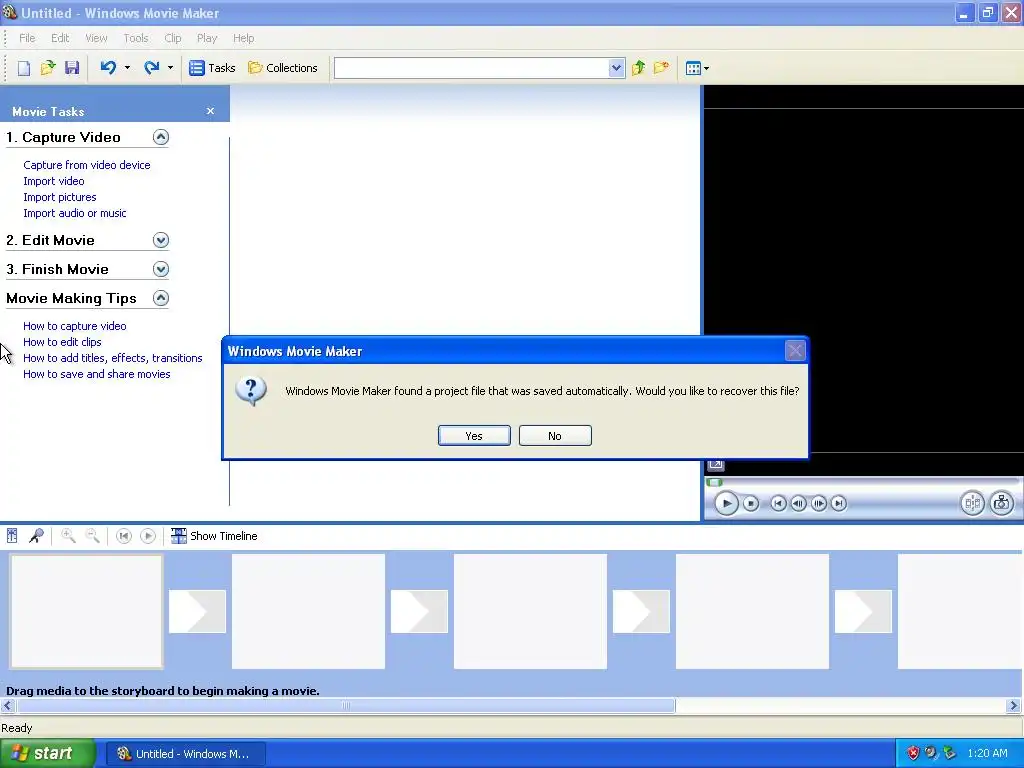Click the Play button in preview monitor
Screen dimensions: 1024x768
pyautogui.click(x=726, y=504)
